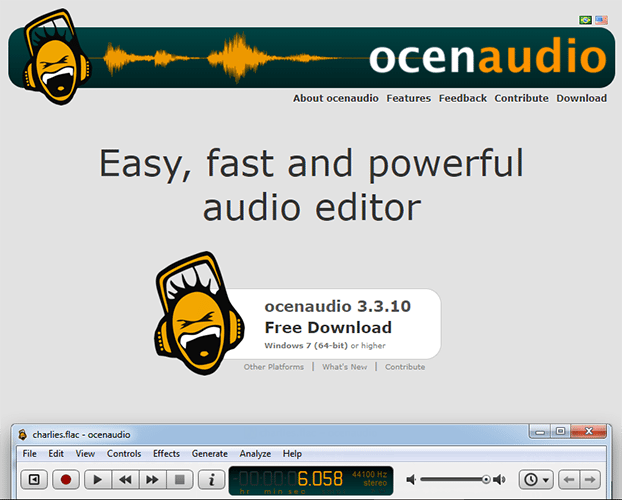The width and height of the screenshot is (622, 500).
Task: Click the Brazil flag language icon
Action: click(585, 20)
